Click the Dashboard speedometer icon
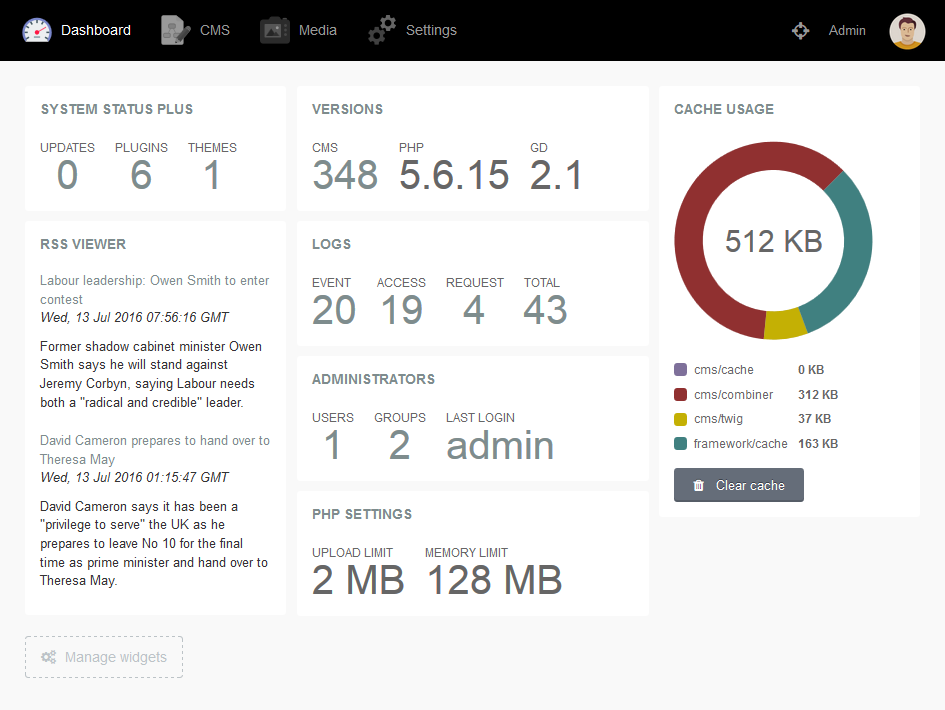Image resolution: width=945 pixels, height=710 pixels. click(x=37, y=30)
